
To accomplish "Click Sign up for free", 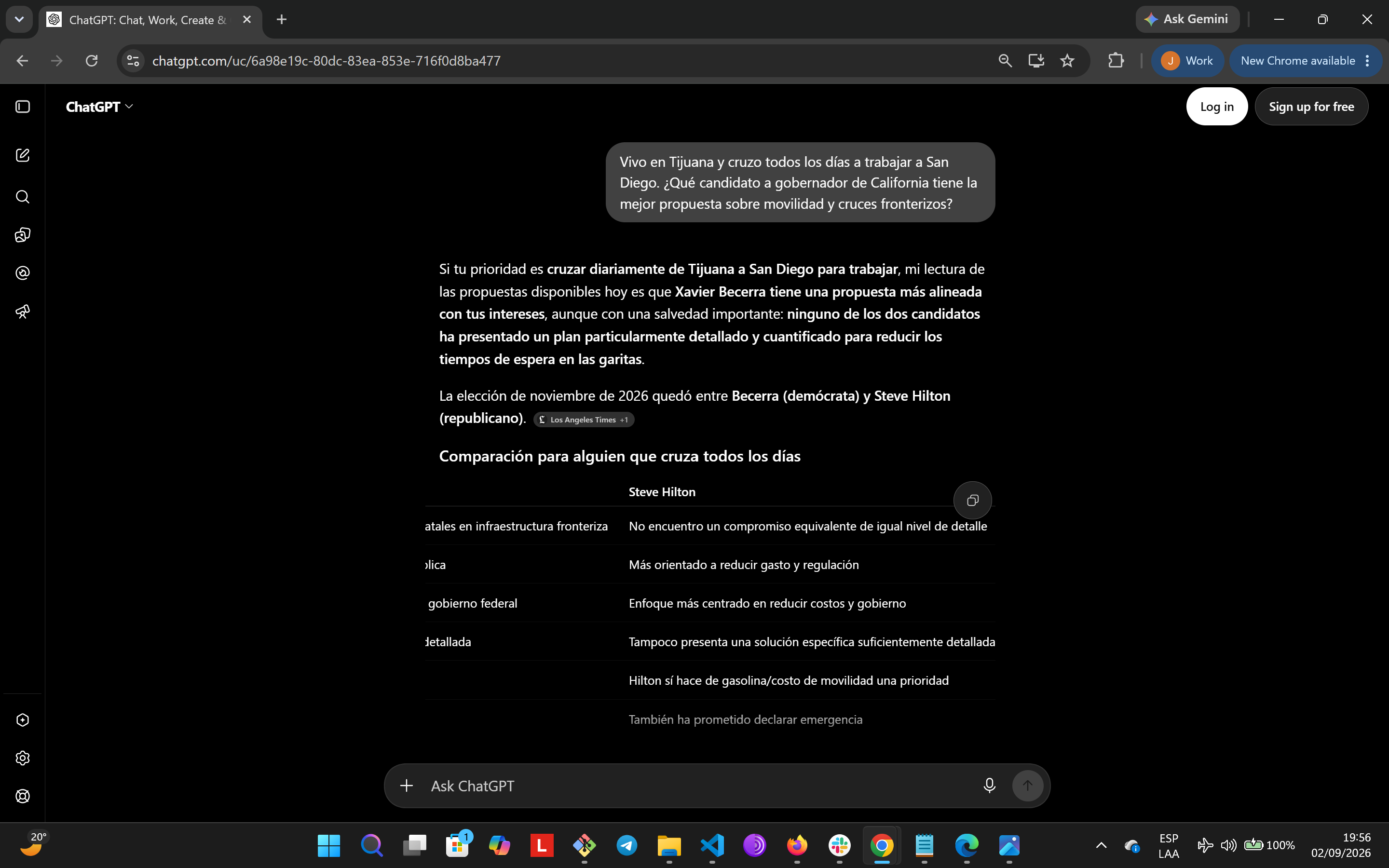I will 1311,107.
